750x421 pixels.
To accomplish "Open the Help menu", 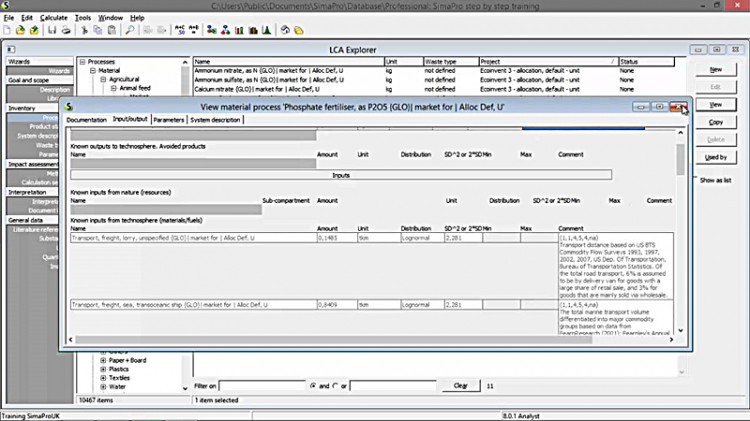I will click(x=137, y=18).
